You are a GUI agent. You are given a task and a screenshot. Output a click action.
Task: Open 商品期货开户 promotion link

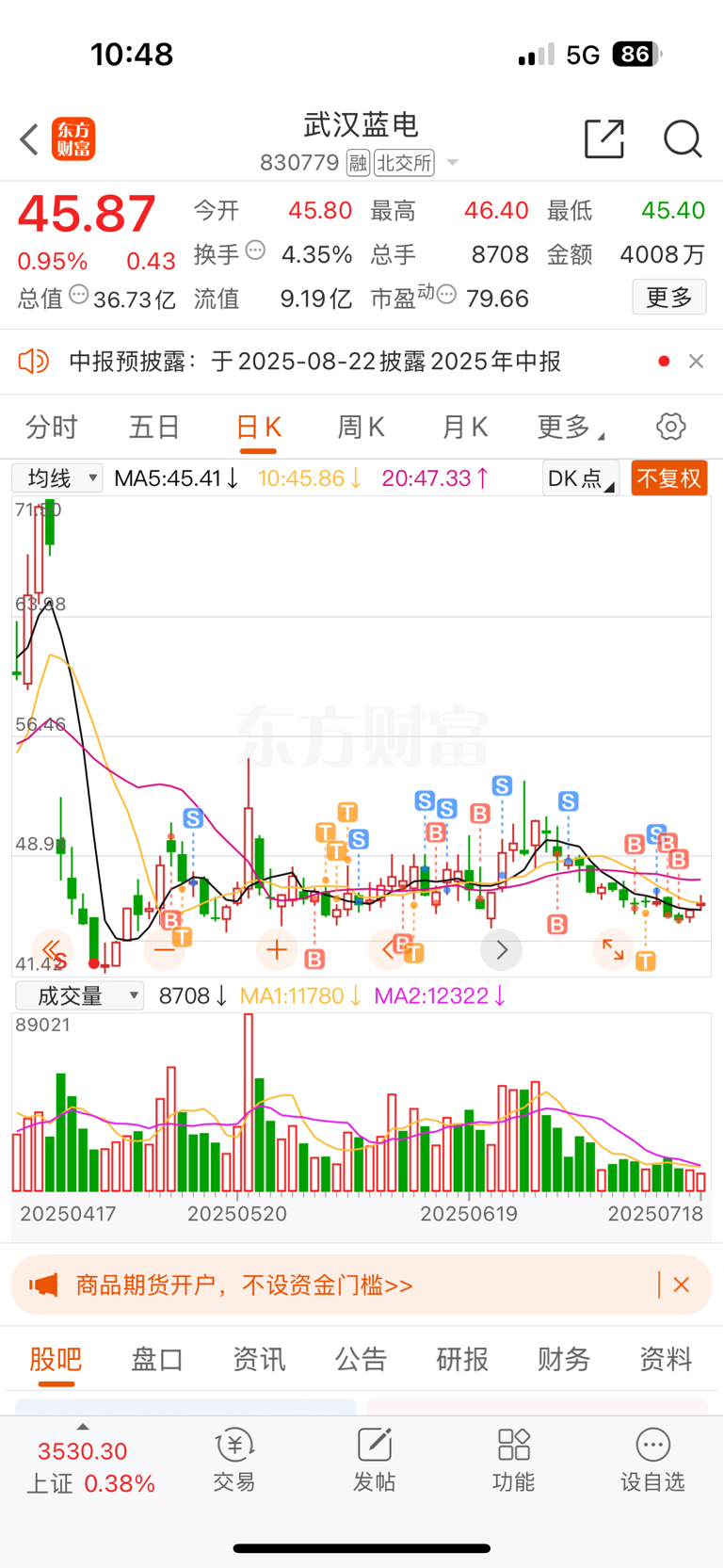point(244,1285)
